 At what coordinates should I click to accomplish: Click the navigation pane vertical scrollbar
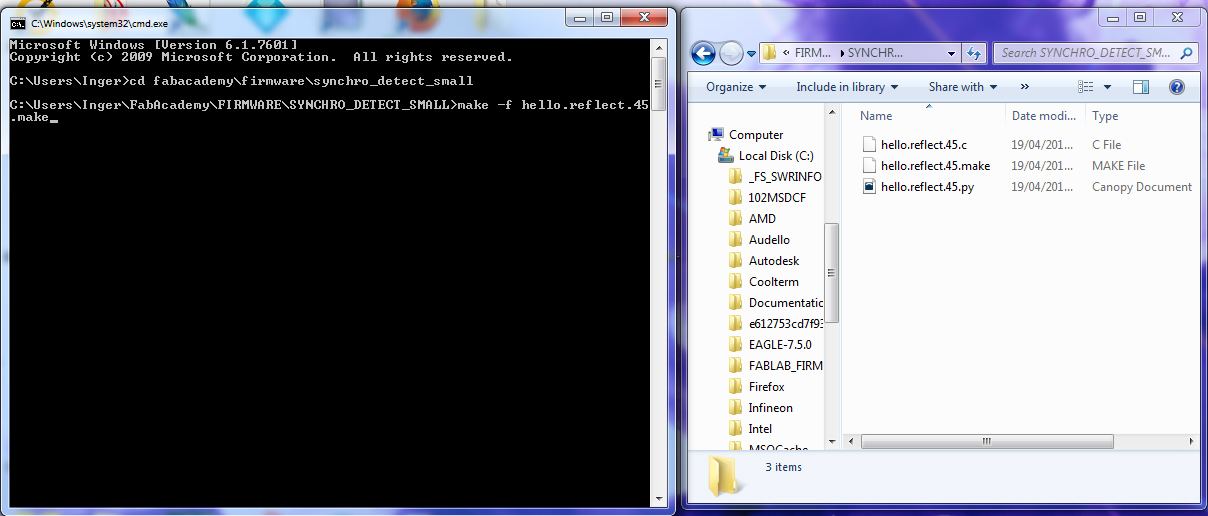(x=831, y=275)
